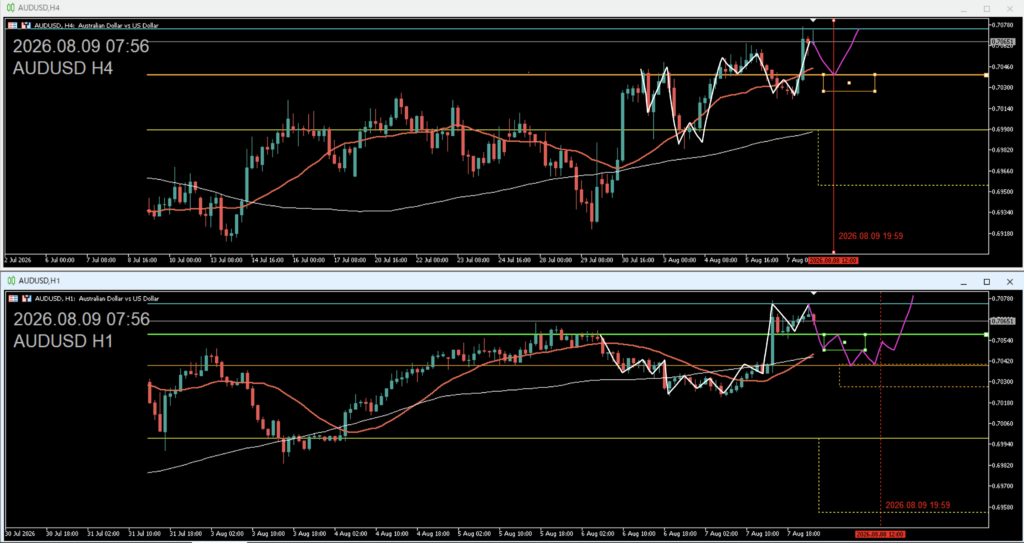Click price level 0.69980 on H4 scale
Image resolution: width=1024 pixels, height=543 pixels.
click(1004, 129)
